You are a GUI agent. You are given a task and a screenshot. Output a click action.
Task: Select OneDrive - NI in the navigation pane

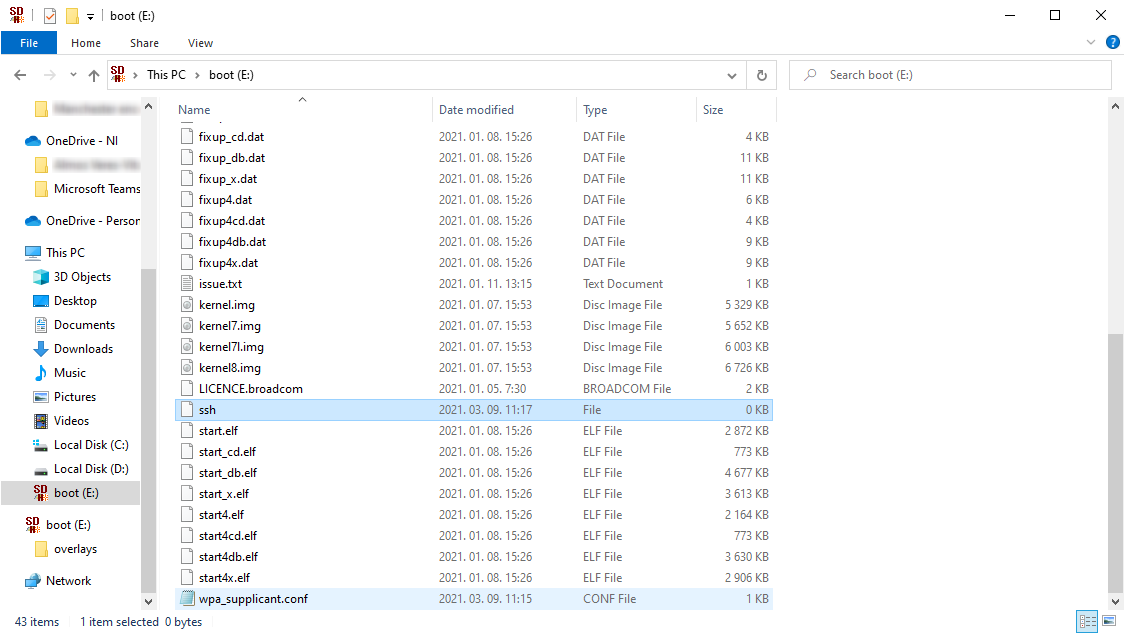pyautogui.click(x=82, y=141)
